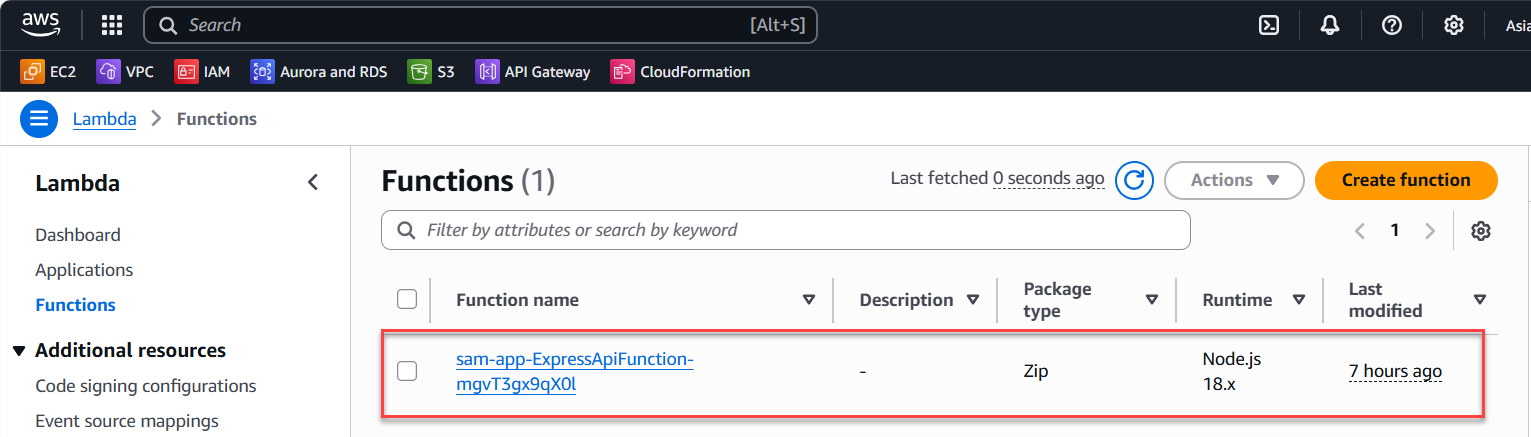Open Aurora and RDS shortcut
Viewport: 1531px width, 437px height.
click(319, 72)
